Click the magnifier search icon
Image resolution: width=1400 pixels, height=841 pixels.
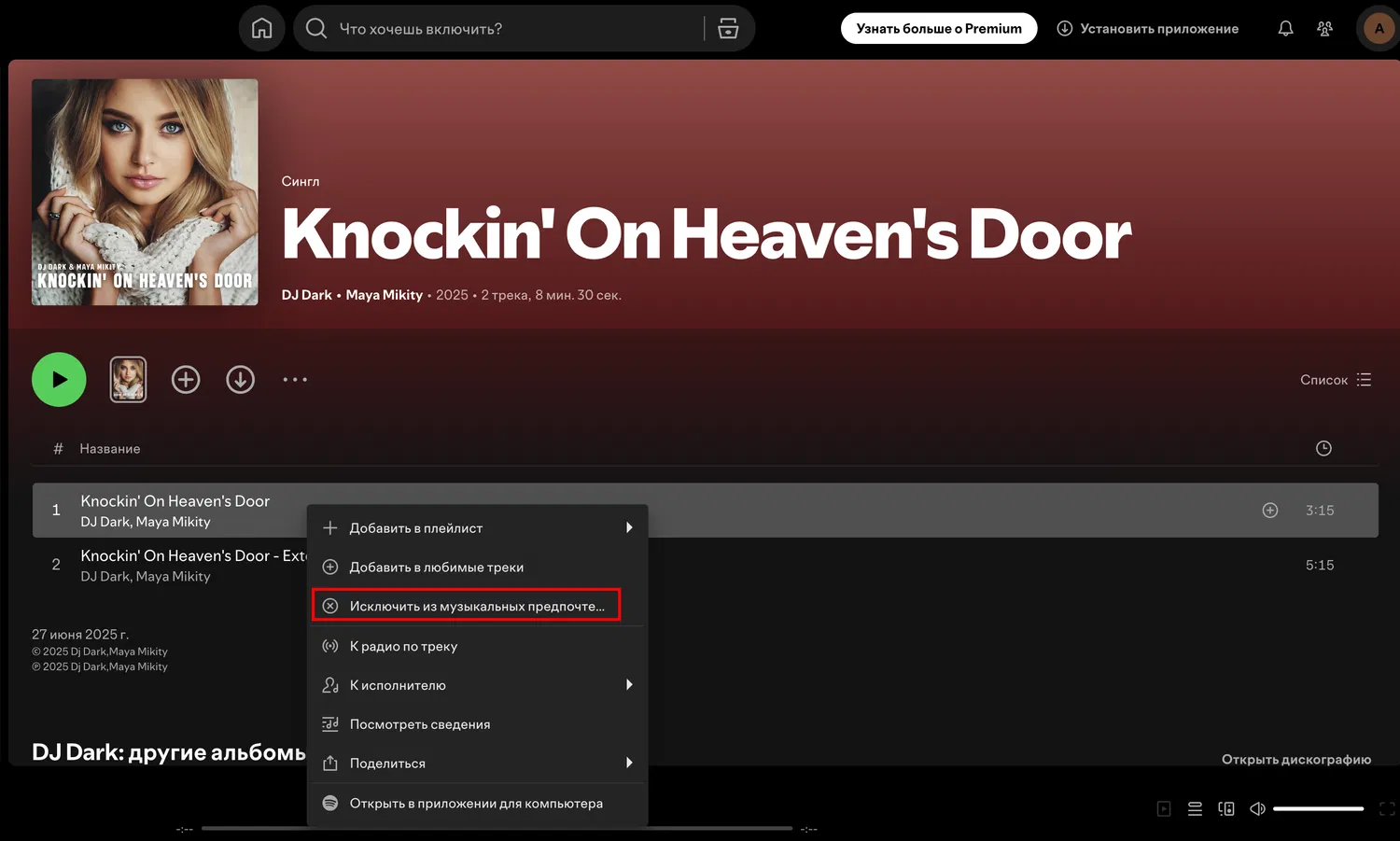316,29
